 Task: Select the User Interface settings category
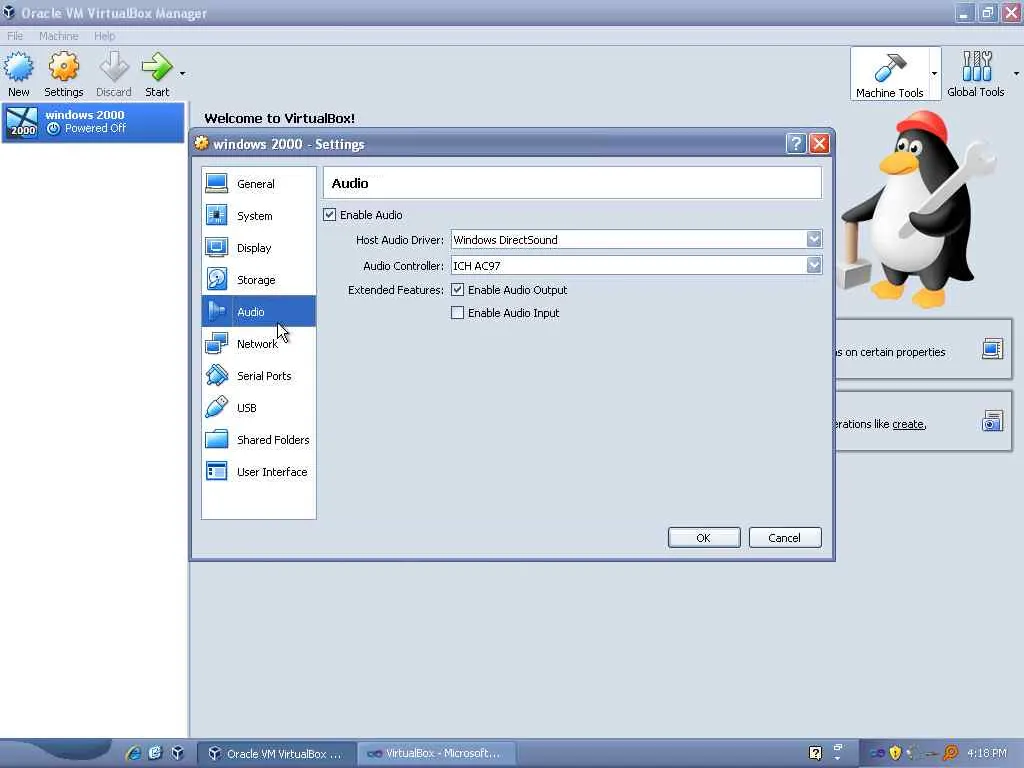[x=259, y=472]
